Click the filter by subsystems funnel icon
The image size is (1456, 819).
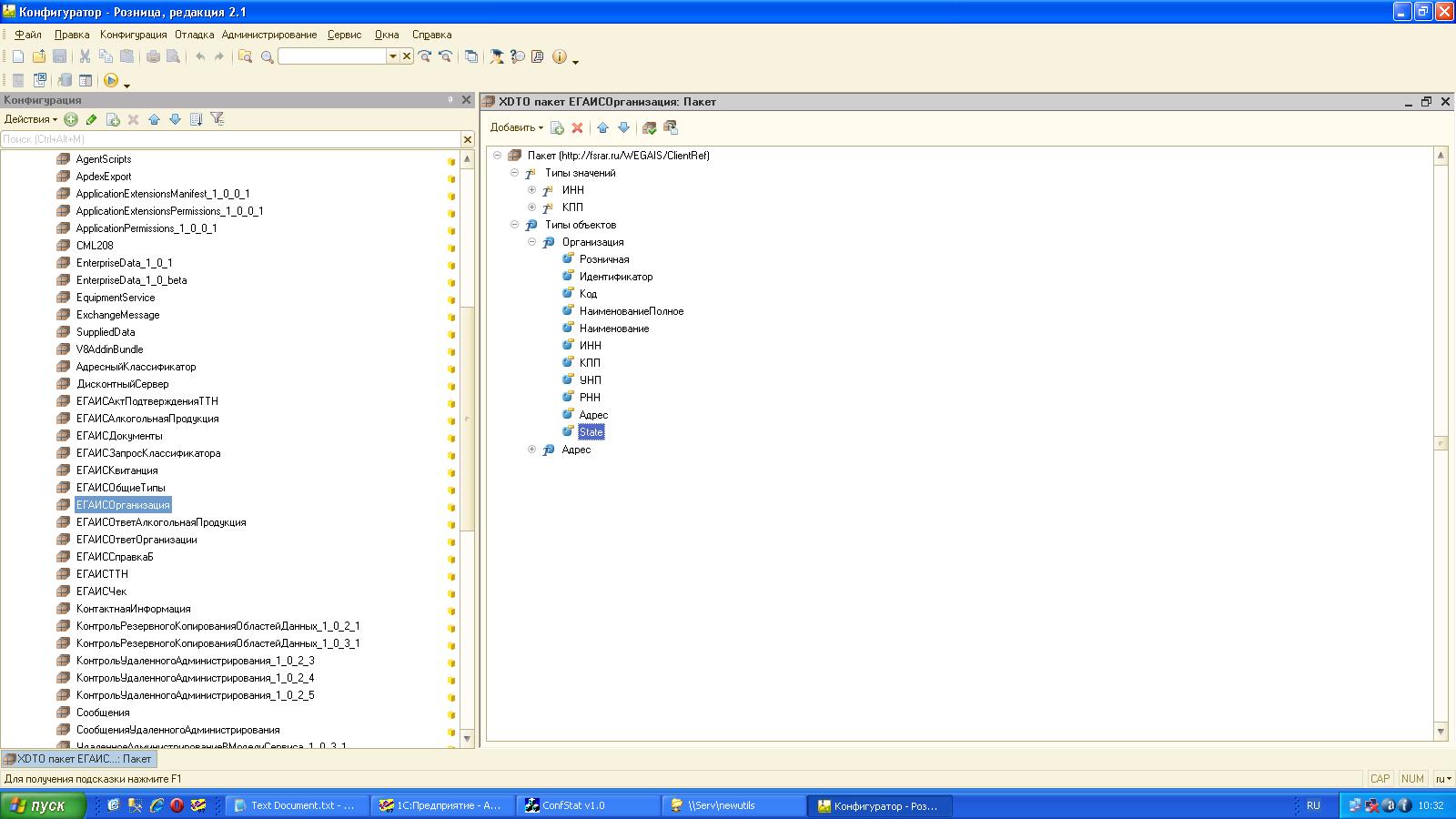click(x=217, y=119)
